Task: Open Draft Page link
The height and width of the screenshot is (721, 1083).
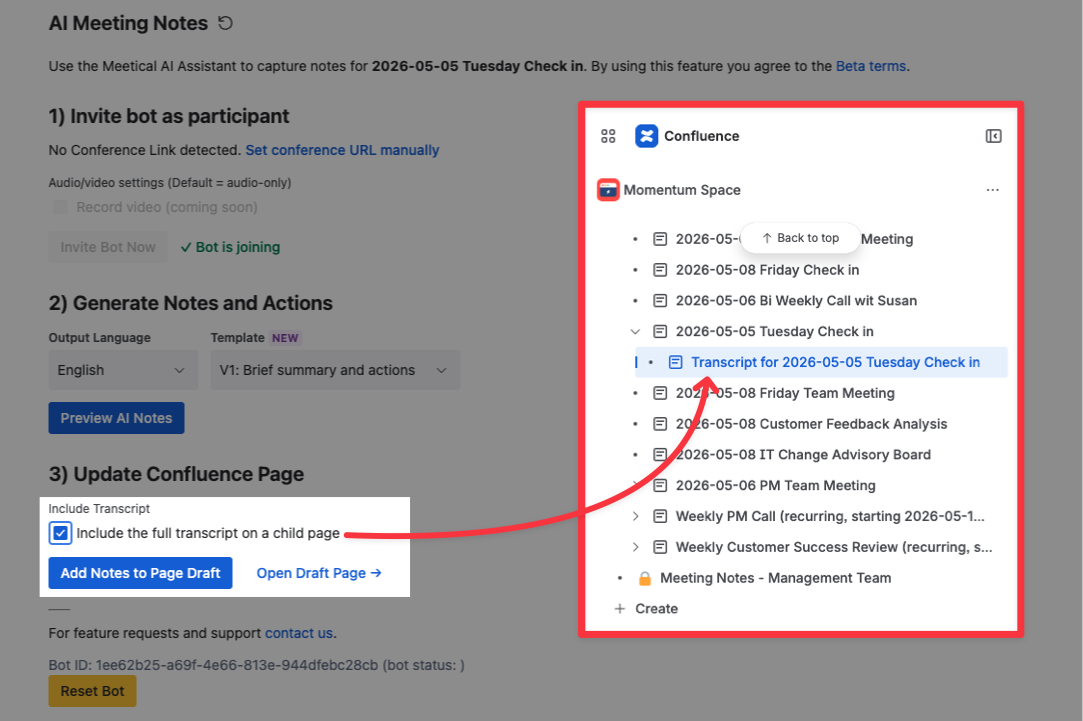Action: [x=318, y=573]
